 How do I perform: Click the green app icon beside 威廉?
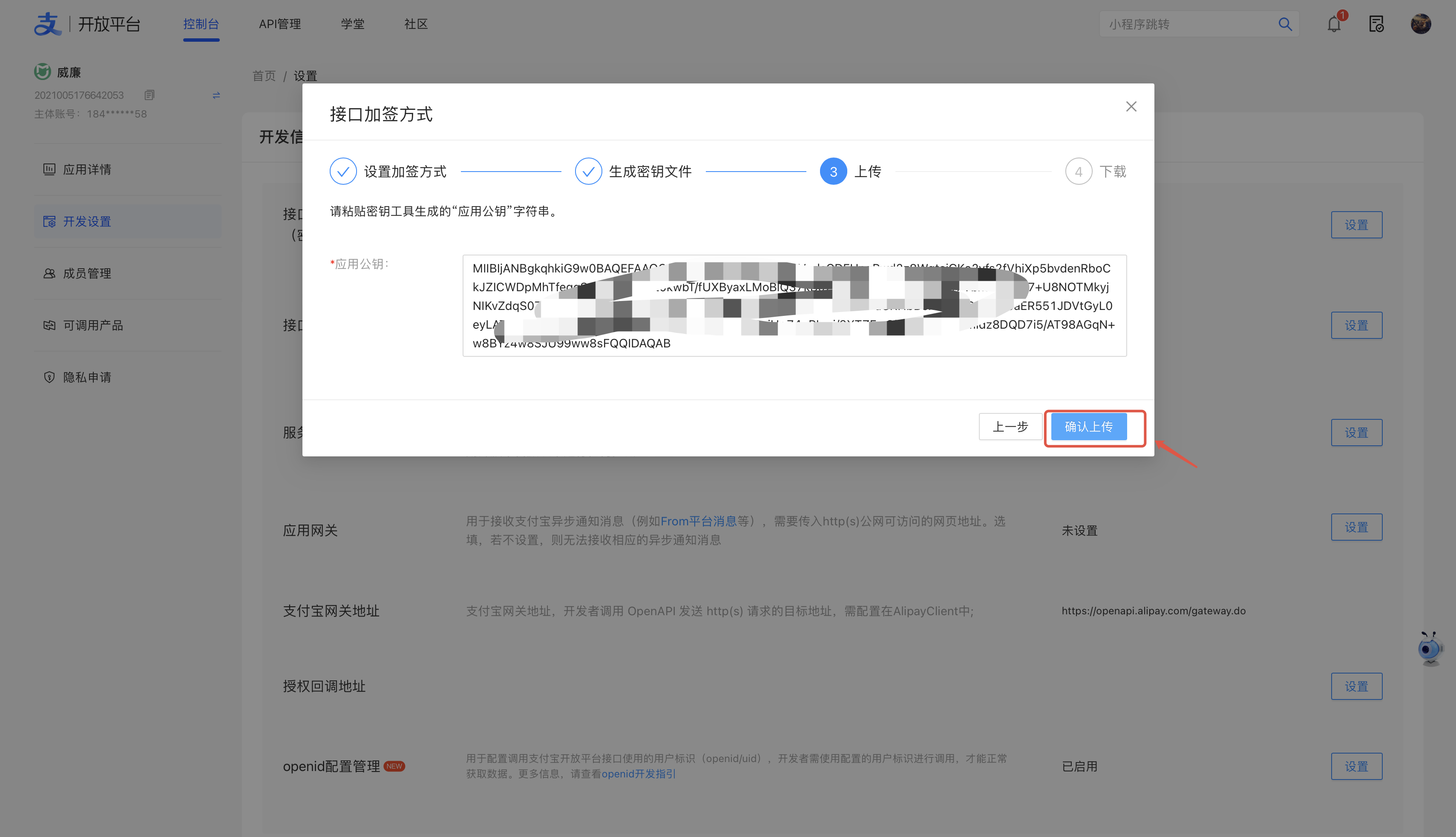point(43,72)
